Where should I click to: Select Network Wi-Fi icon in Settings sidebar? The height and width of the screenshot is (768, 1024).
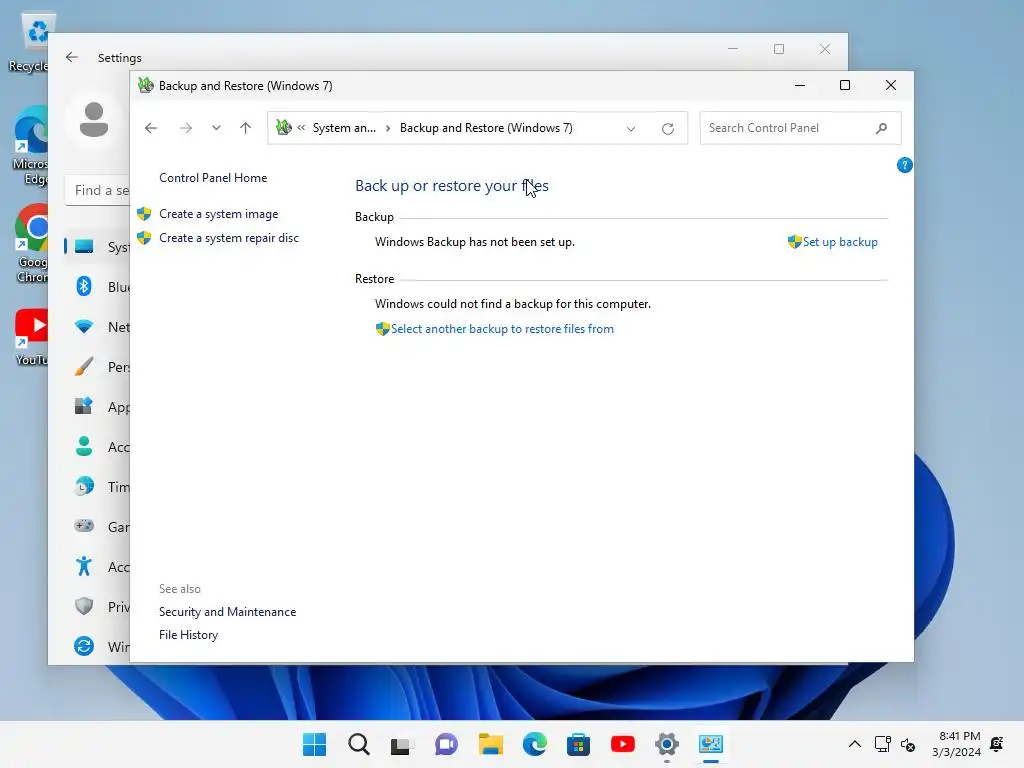84,327
